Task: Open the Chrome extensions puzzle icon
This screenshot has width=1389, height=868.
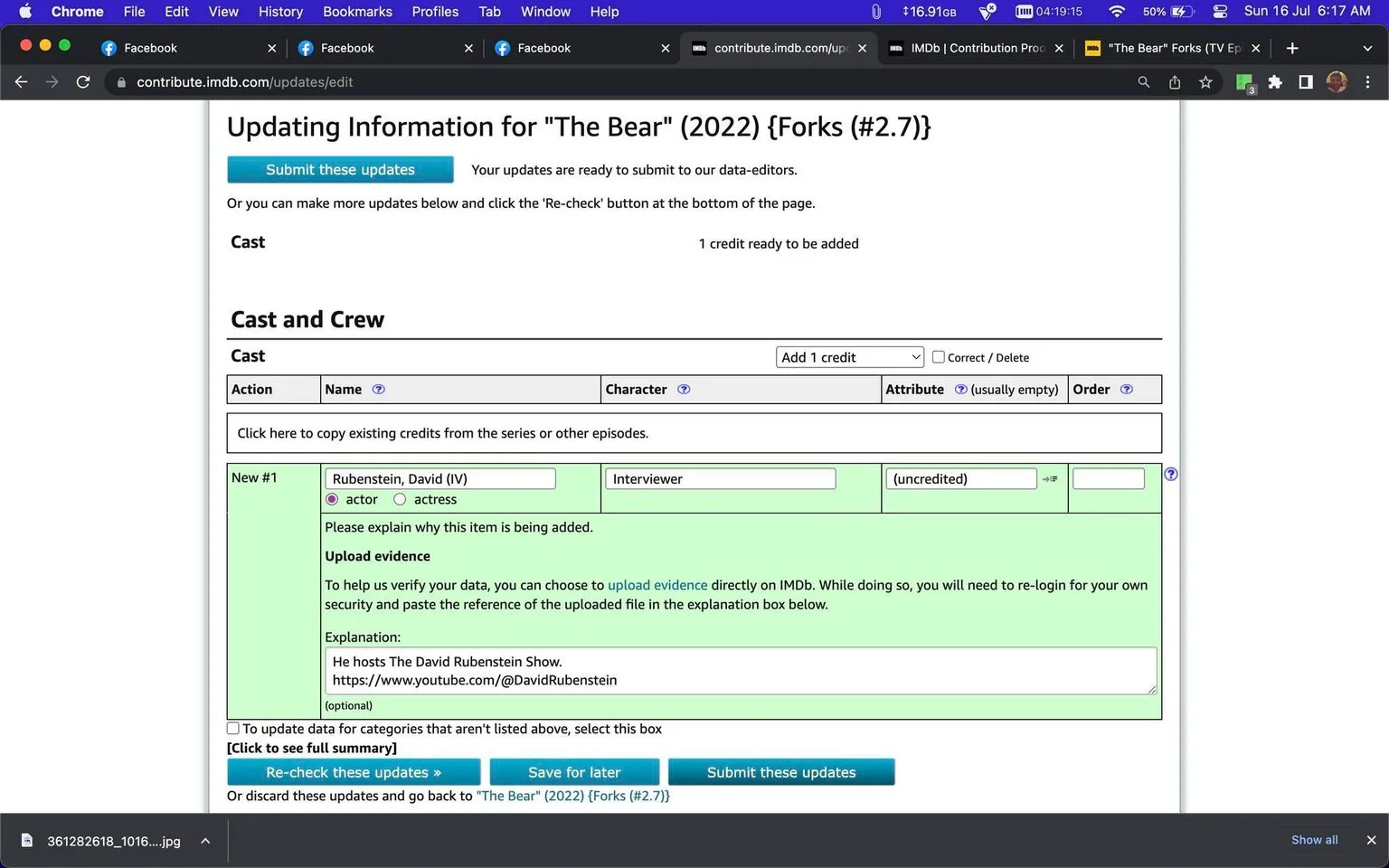Action: (x=1274, y=81)
